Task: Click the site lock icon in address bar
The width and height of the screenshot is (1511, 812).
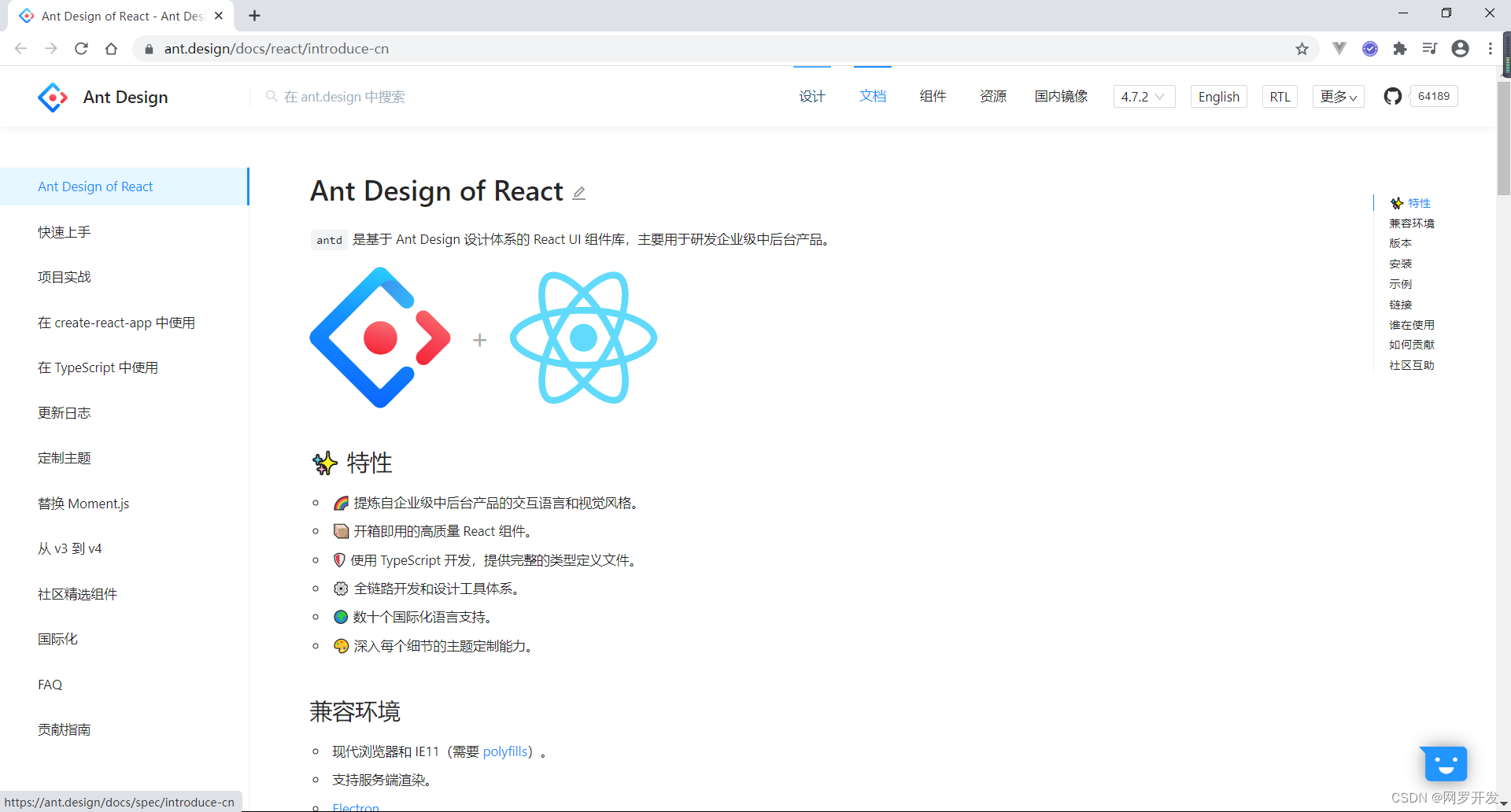Action: click(149, 49)
